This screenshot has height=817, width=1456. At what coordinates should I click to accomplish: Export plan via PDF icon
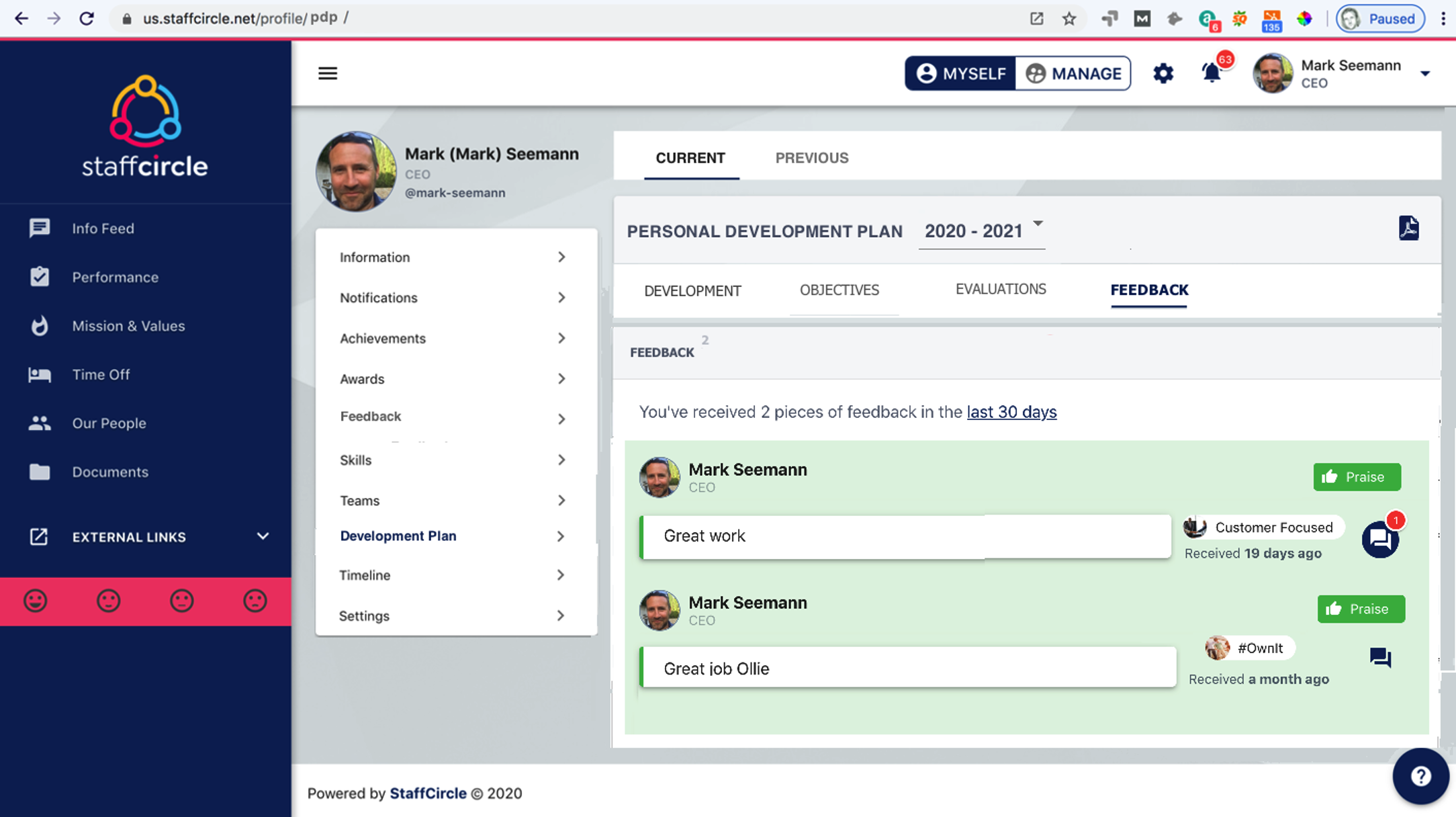click(1408, 228)
